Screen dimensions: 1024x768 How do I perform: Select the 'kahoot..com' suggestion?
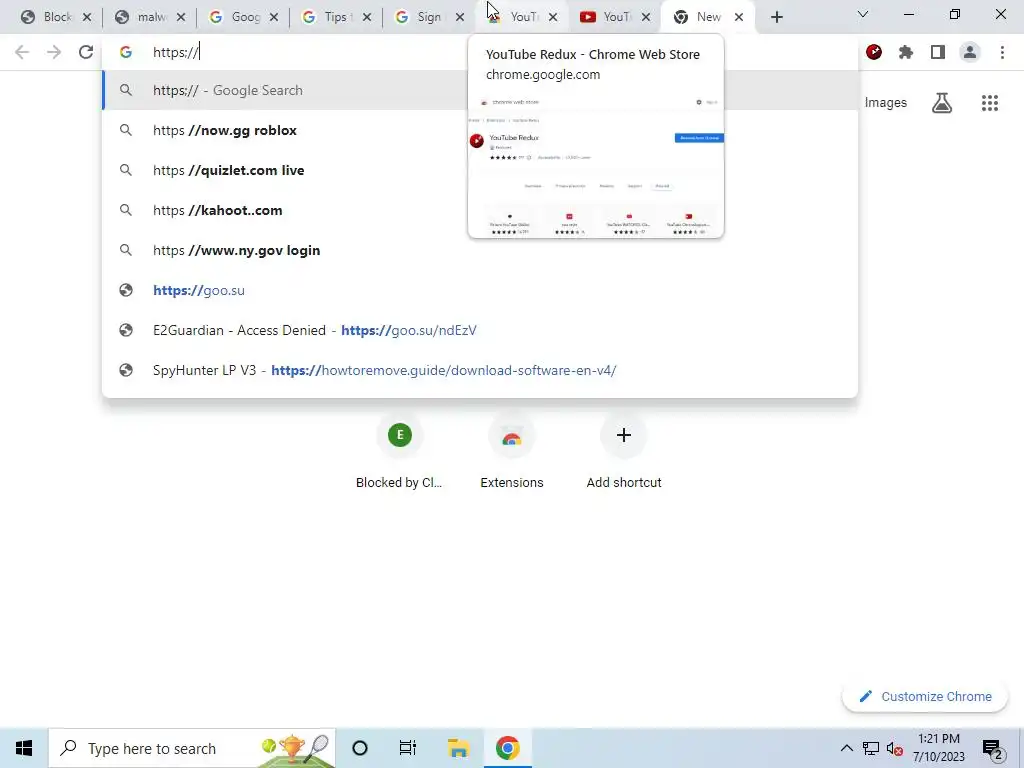click(x=480, y=210)
